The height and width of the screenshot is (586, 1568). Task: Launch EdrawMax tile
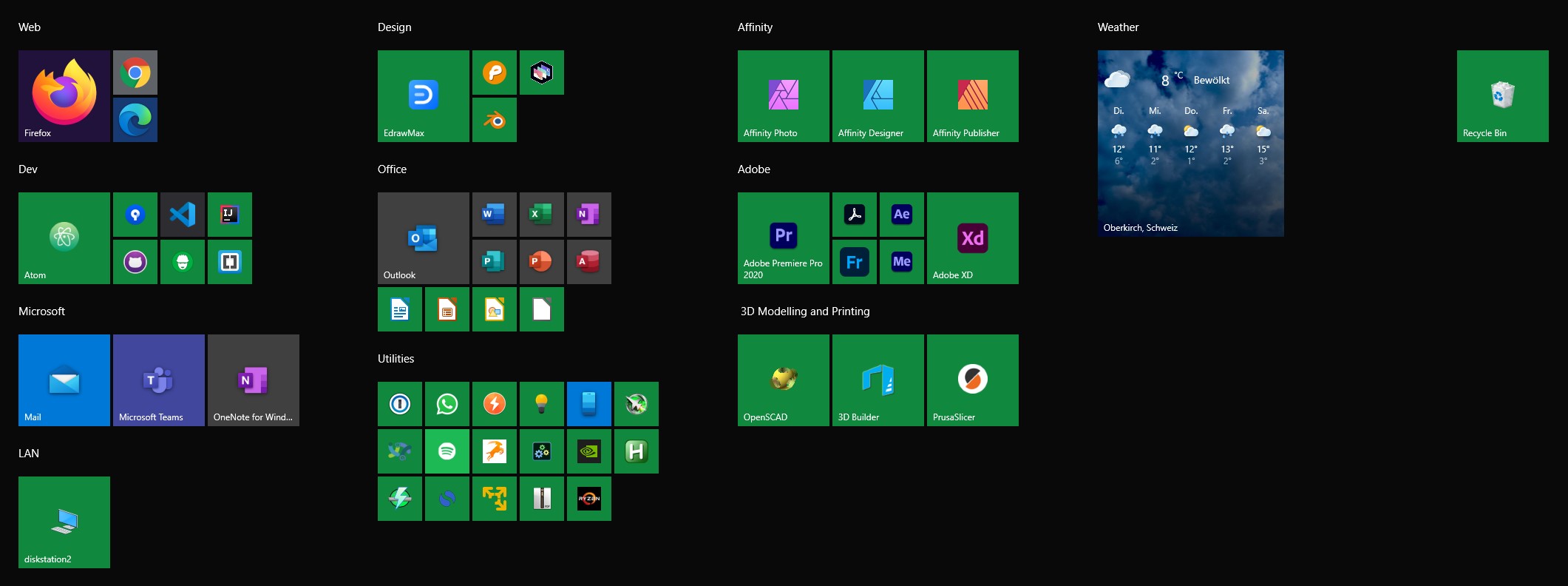pyautogui.click(x=424, y=96)
